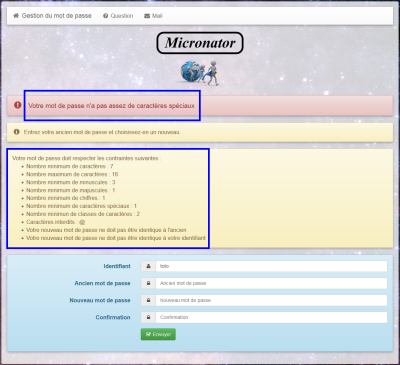Focus the Identifiant input field
Screen dimensions: 400x365
pos(271,266)
